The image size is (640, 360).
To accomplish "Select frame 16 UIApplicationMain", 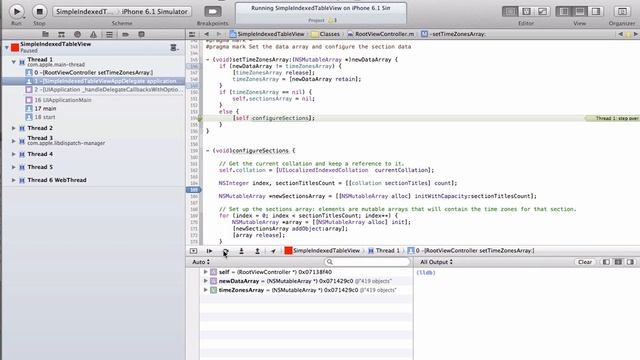I will coord(58,100).
